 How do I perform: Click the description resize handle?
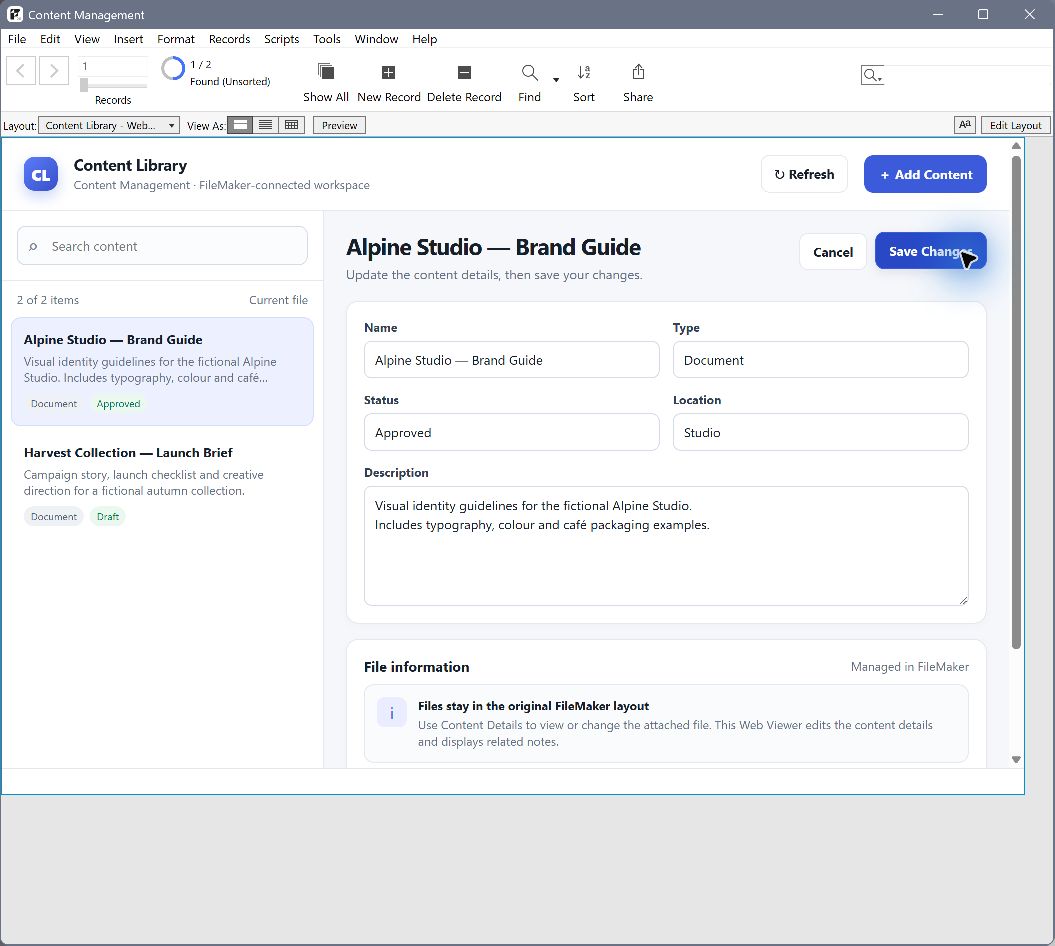[x=963, y=600]
